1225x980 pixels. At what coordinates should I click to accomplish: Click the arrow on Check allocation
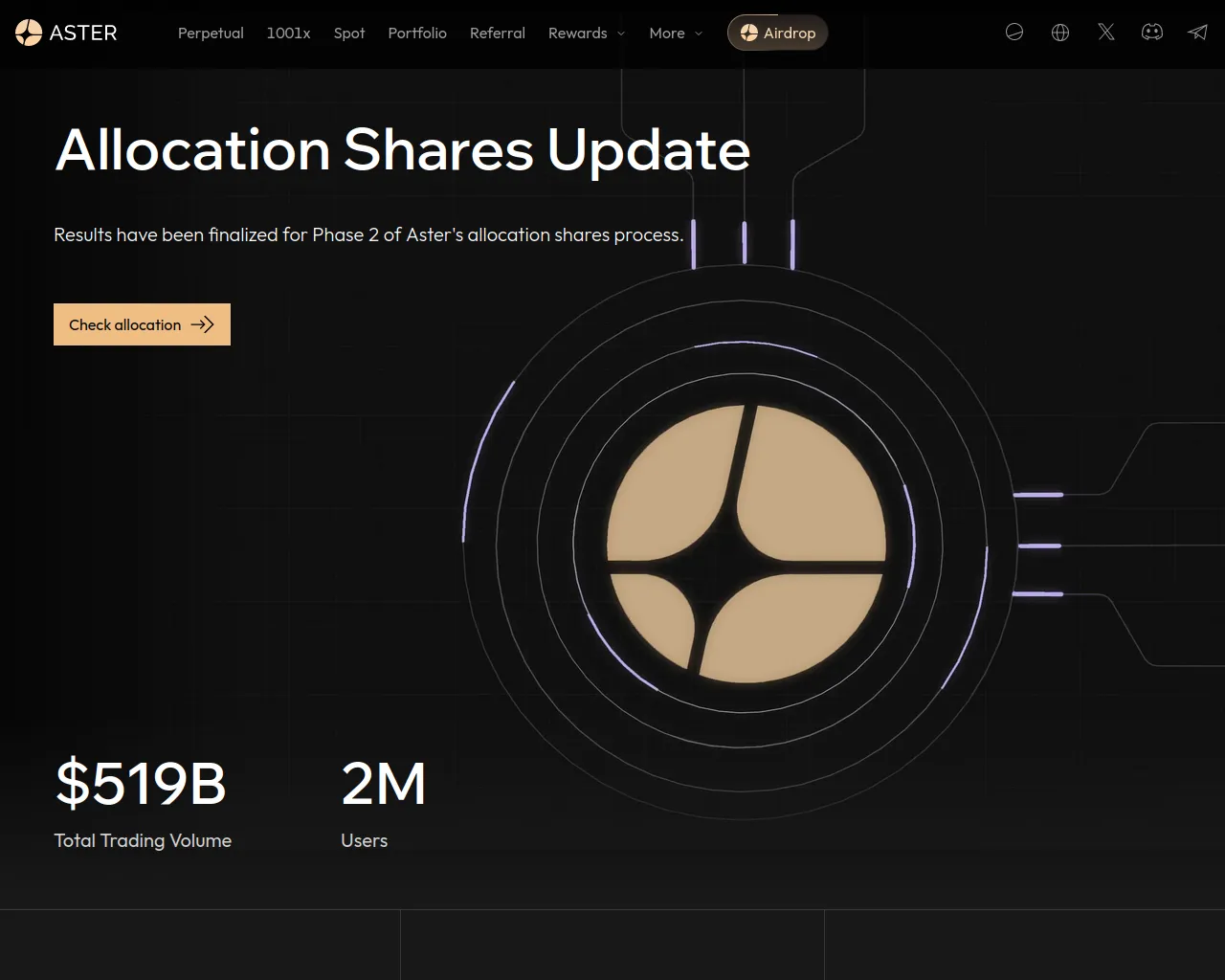[202, 324]
